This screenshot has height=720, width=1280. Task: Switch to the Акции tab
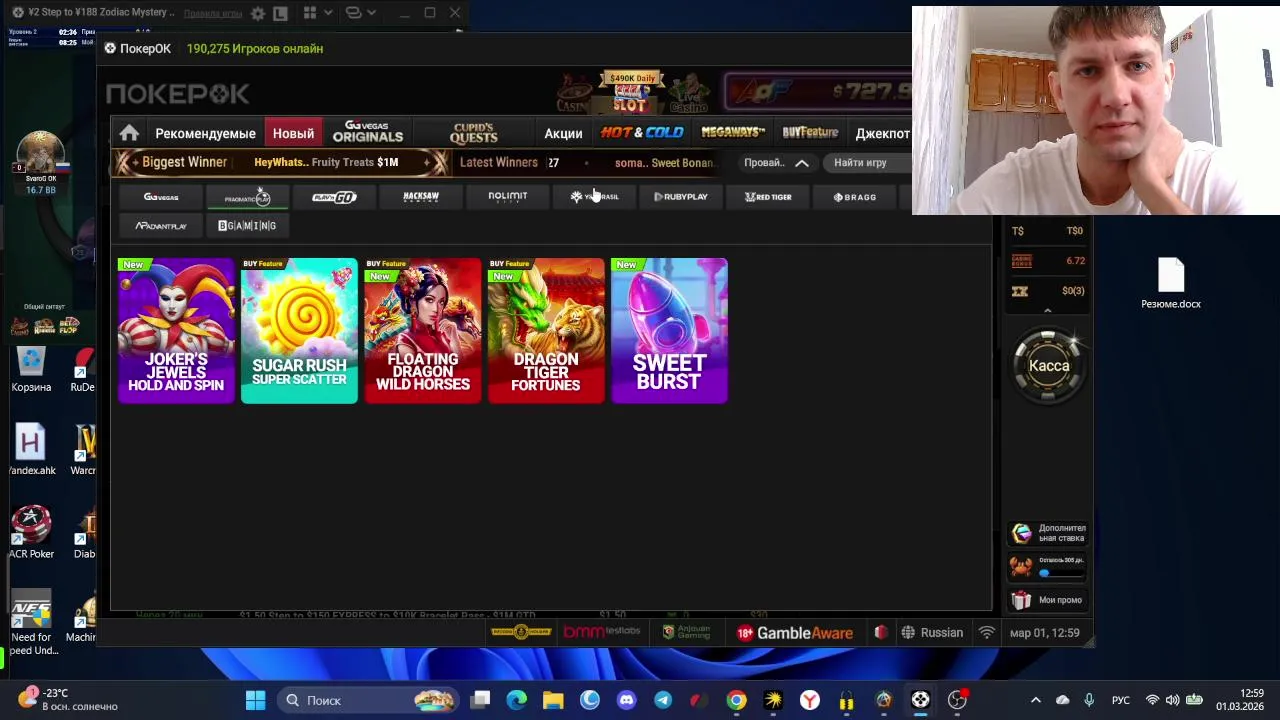click(x=563, y=133)
